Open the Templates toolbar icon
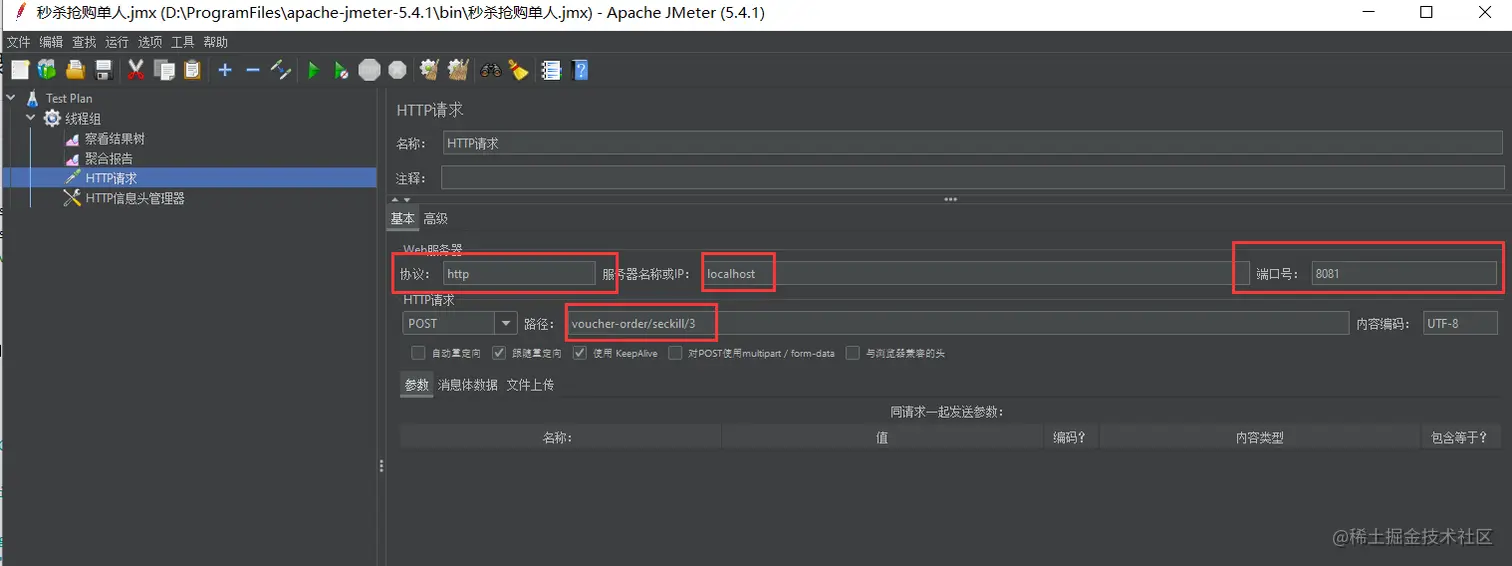 tap(47, 70)
